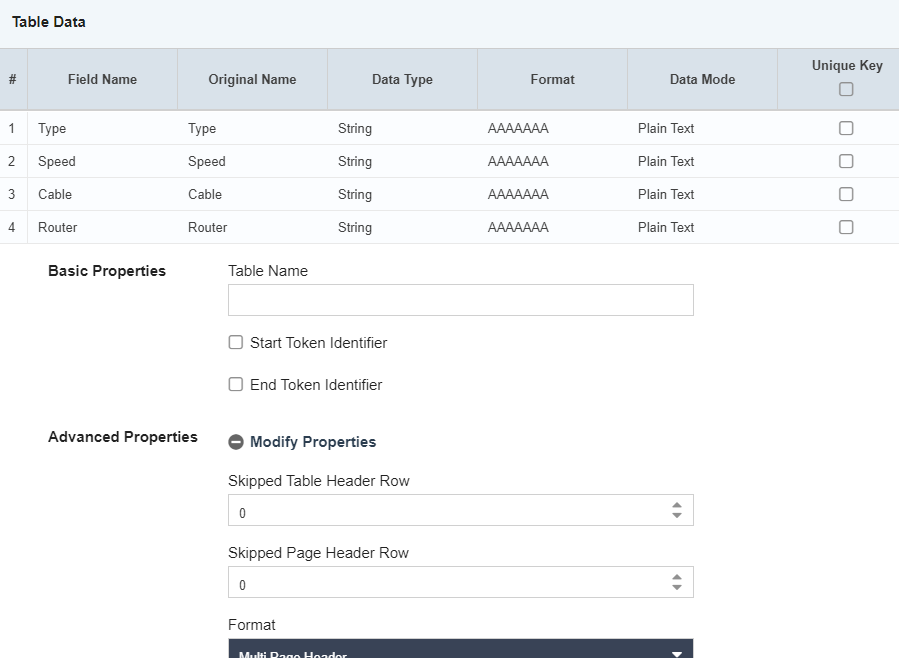The width and height of the screenshot is (899, 658).
Task: Mark Type row as unique key
Action: (x=846, y=128)
